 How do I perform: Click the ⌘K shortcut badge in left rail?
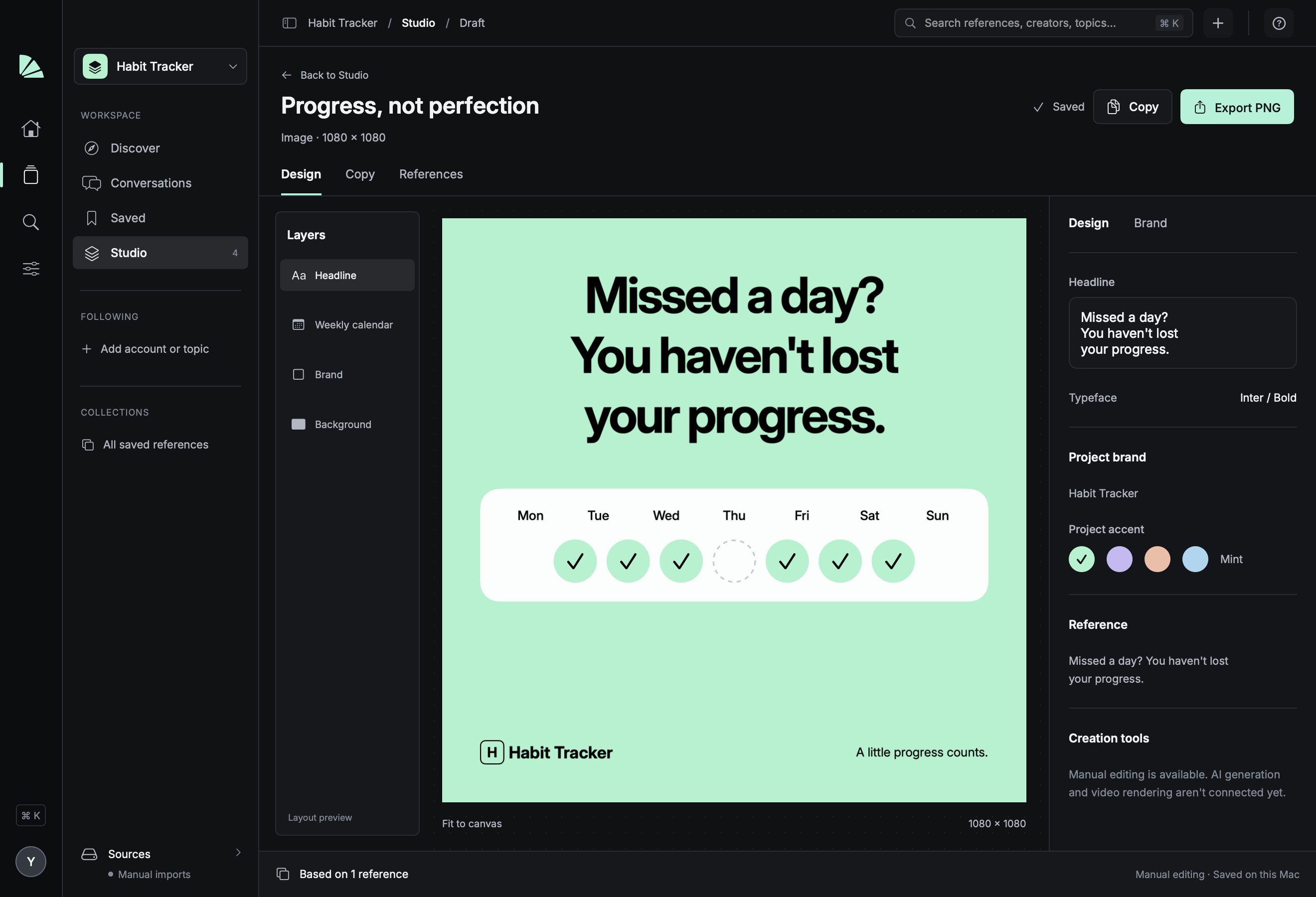[x=30, y=815]
